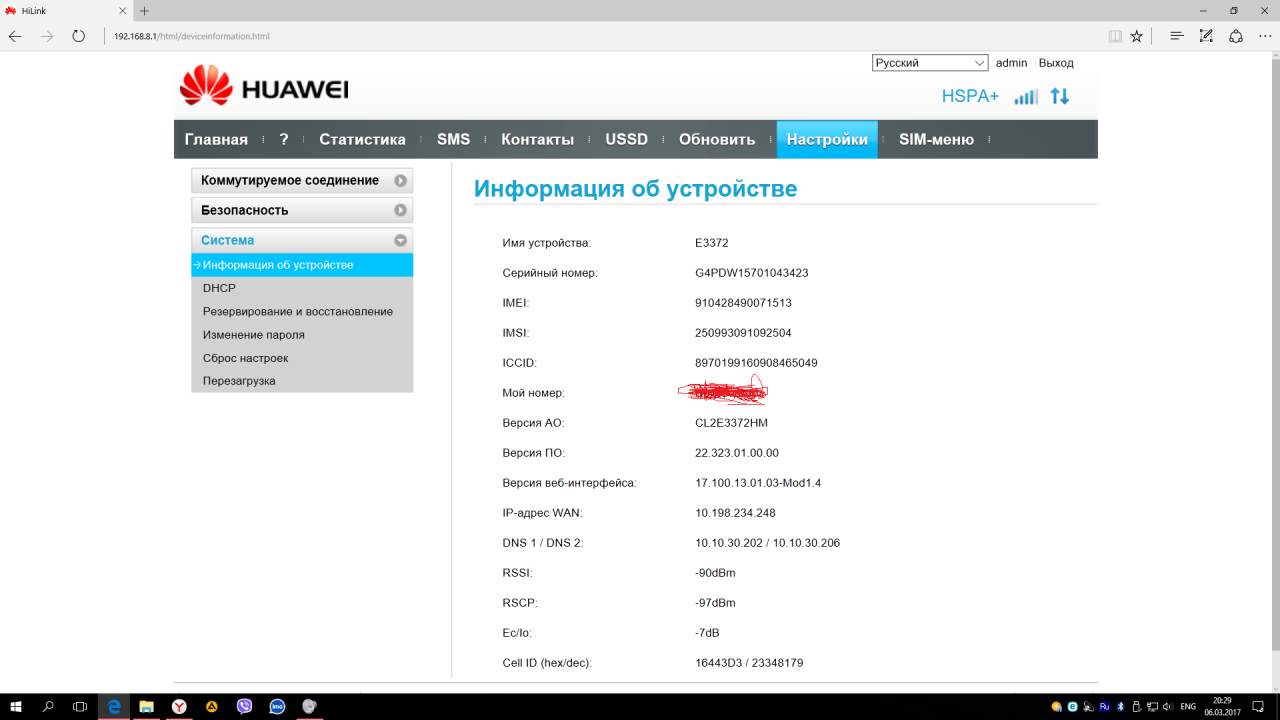Viewport: 1280px width, 720px height.
Task: Click the admin user link
Action: pos(1011,63)
